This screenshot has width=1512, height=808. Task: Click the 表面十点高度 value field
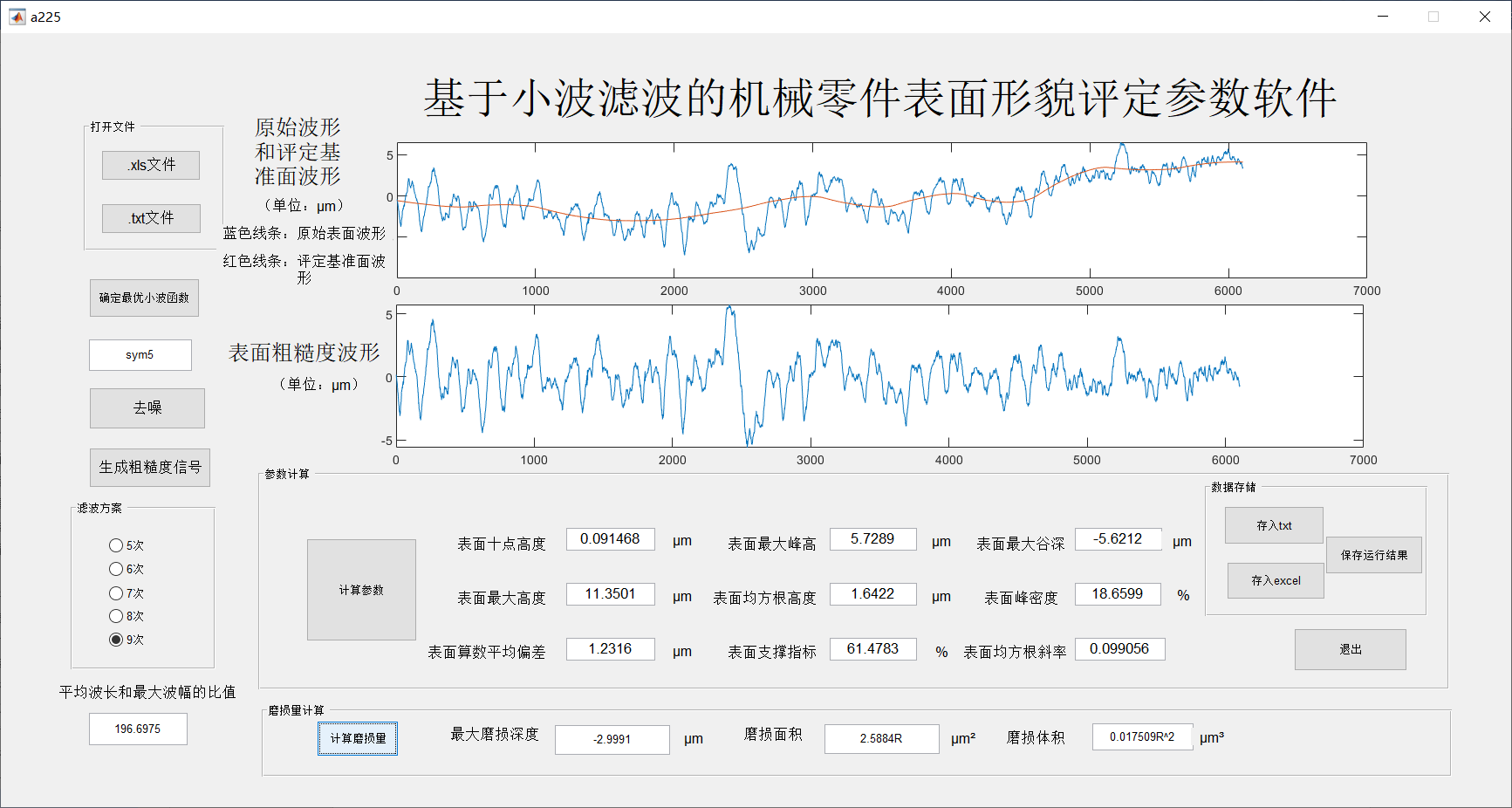click(610, 539)
